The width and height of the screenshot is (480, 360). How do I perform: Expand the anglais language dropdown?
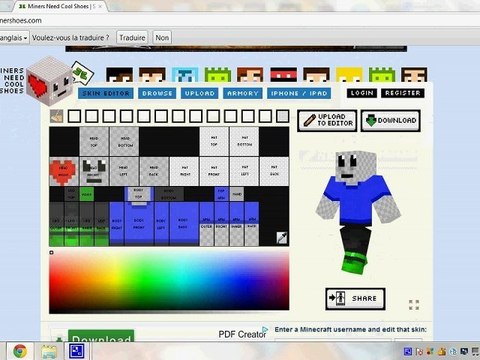coord(14,38)
